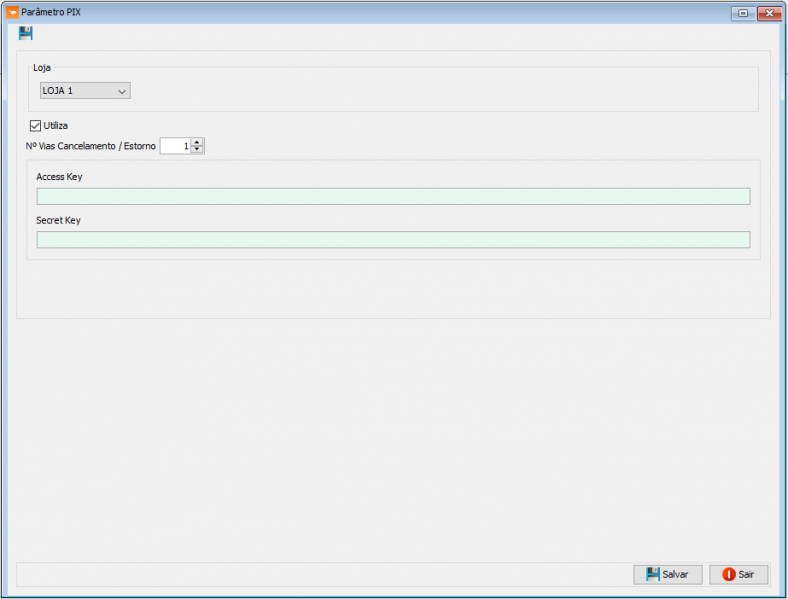
Task: Click the Parâmetro PIX window app icon
Action: coord(12,12)
